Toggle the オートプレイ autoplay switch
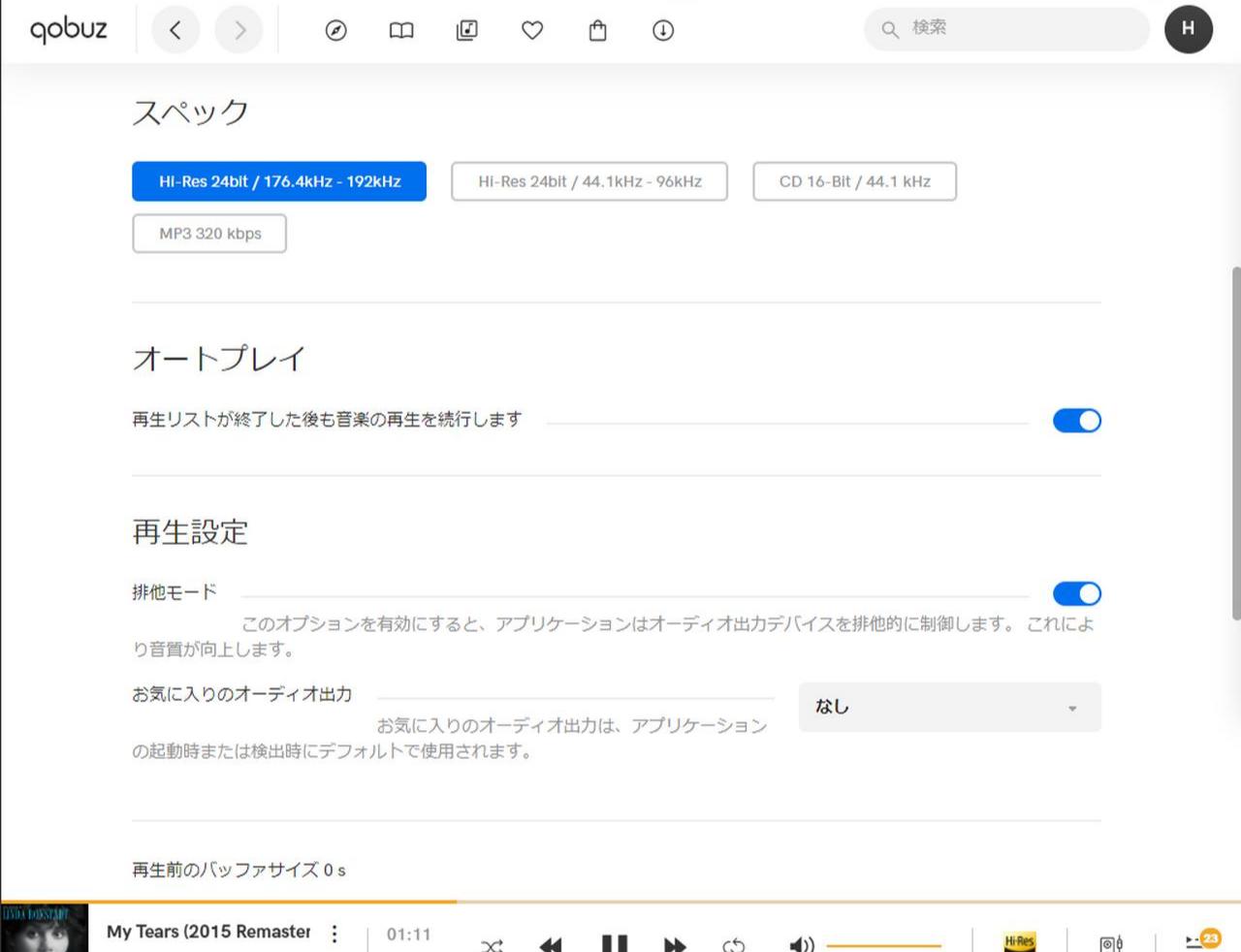The height and width of the screenshot is (952, 1241). pos(1077,421)
